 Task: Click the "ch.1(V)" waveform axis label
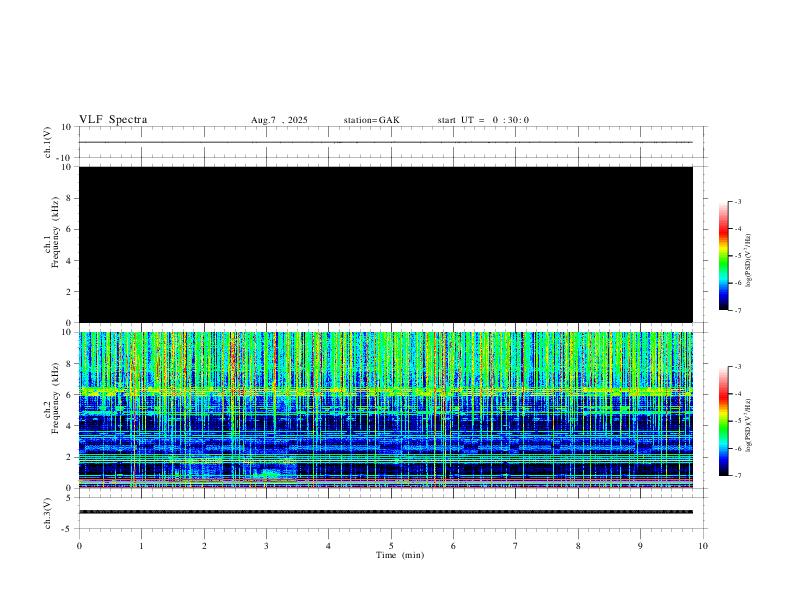pos(48,142)
